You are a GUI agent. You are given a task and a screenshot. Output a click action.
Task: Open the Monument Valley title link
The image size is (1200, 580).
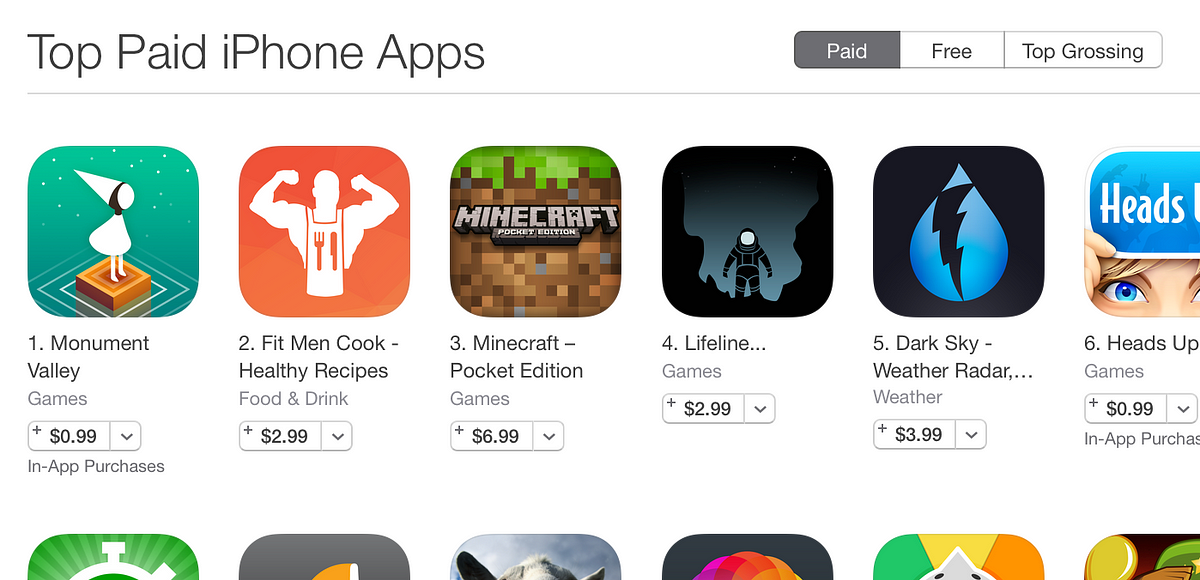tap(88, 357)
